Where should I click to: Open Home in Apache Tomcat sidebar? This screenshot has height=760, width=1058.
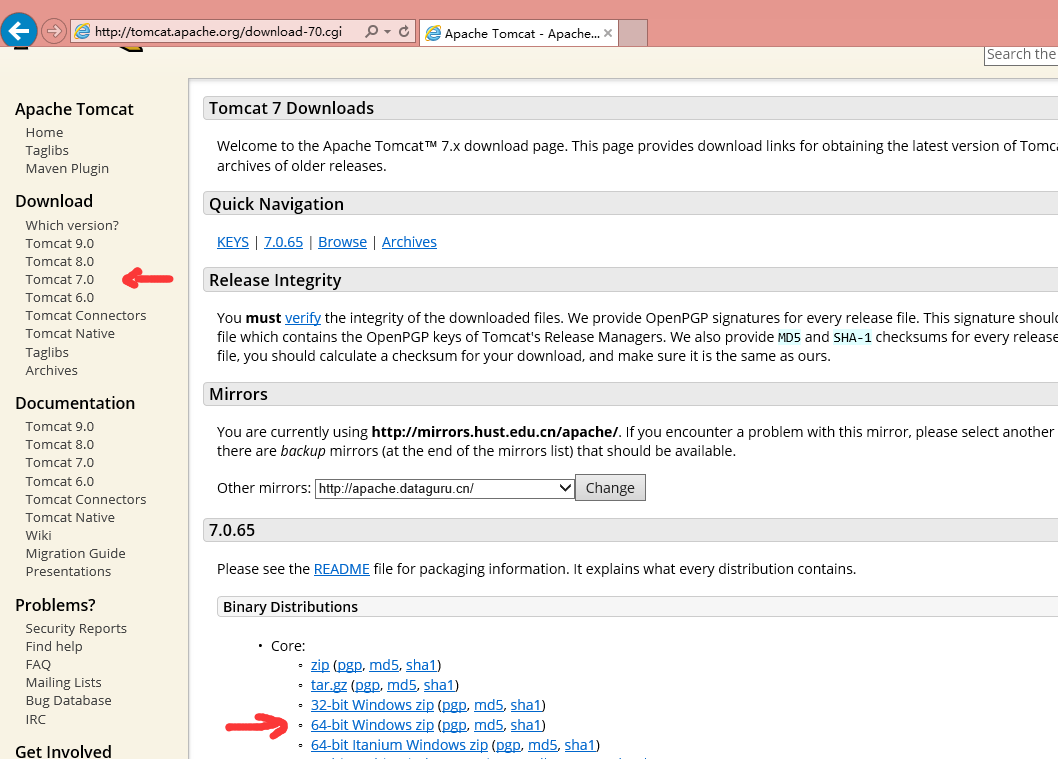point(45,132)
